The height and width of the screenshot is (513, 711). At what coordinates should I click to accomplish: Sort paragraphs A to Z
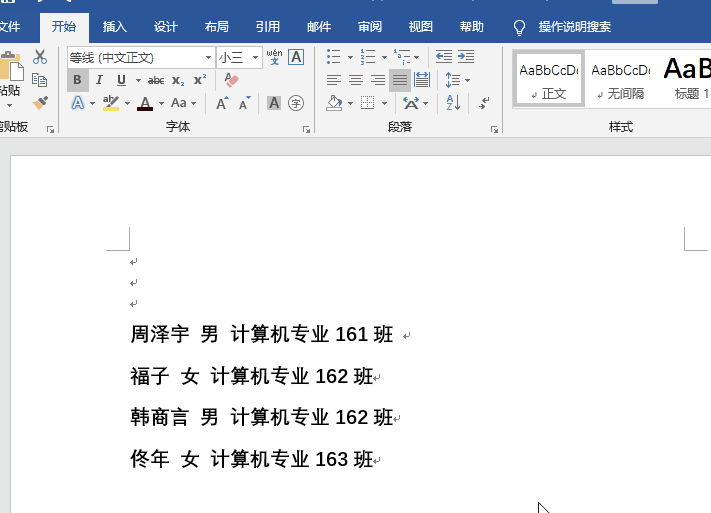453,103
